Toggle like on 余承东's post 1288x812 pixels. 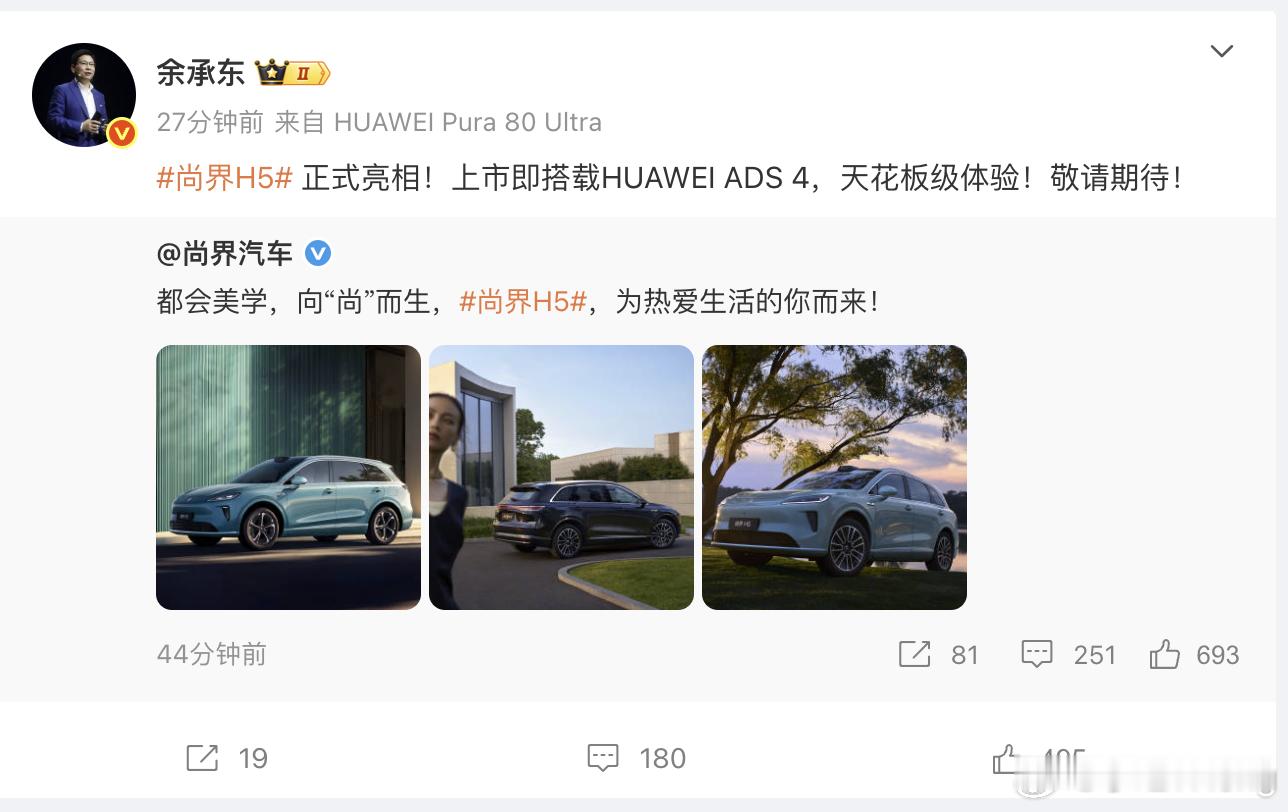(x=1006, y=760)
